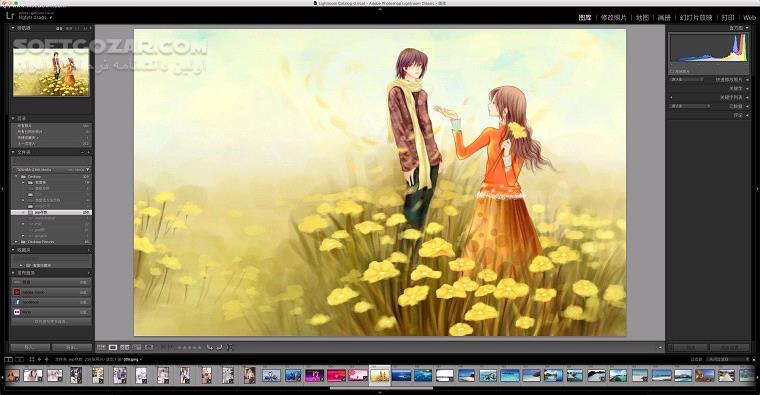Switch to Survey view in toolbar
Viewport: 760px width, 395px height.
point(137,348)
